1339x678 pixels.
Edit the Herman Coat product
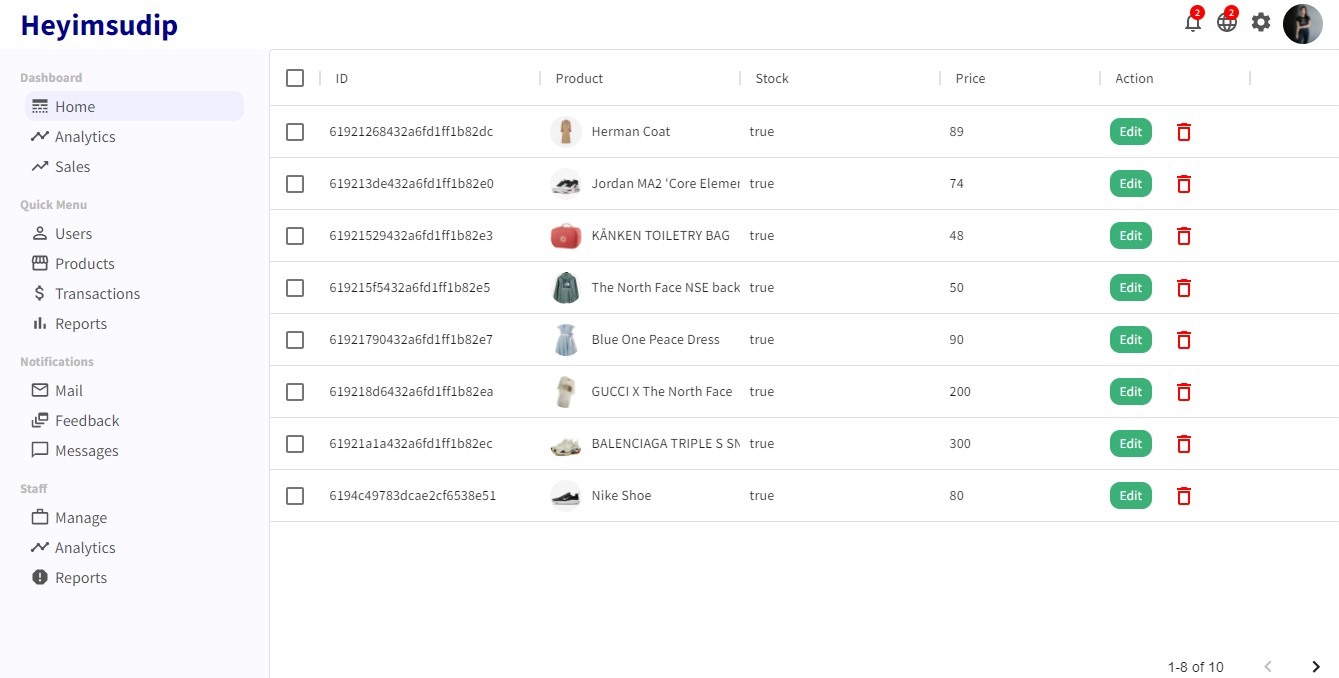(x=1130, y=132)
